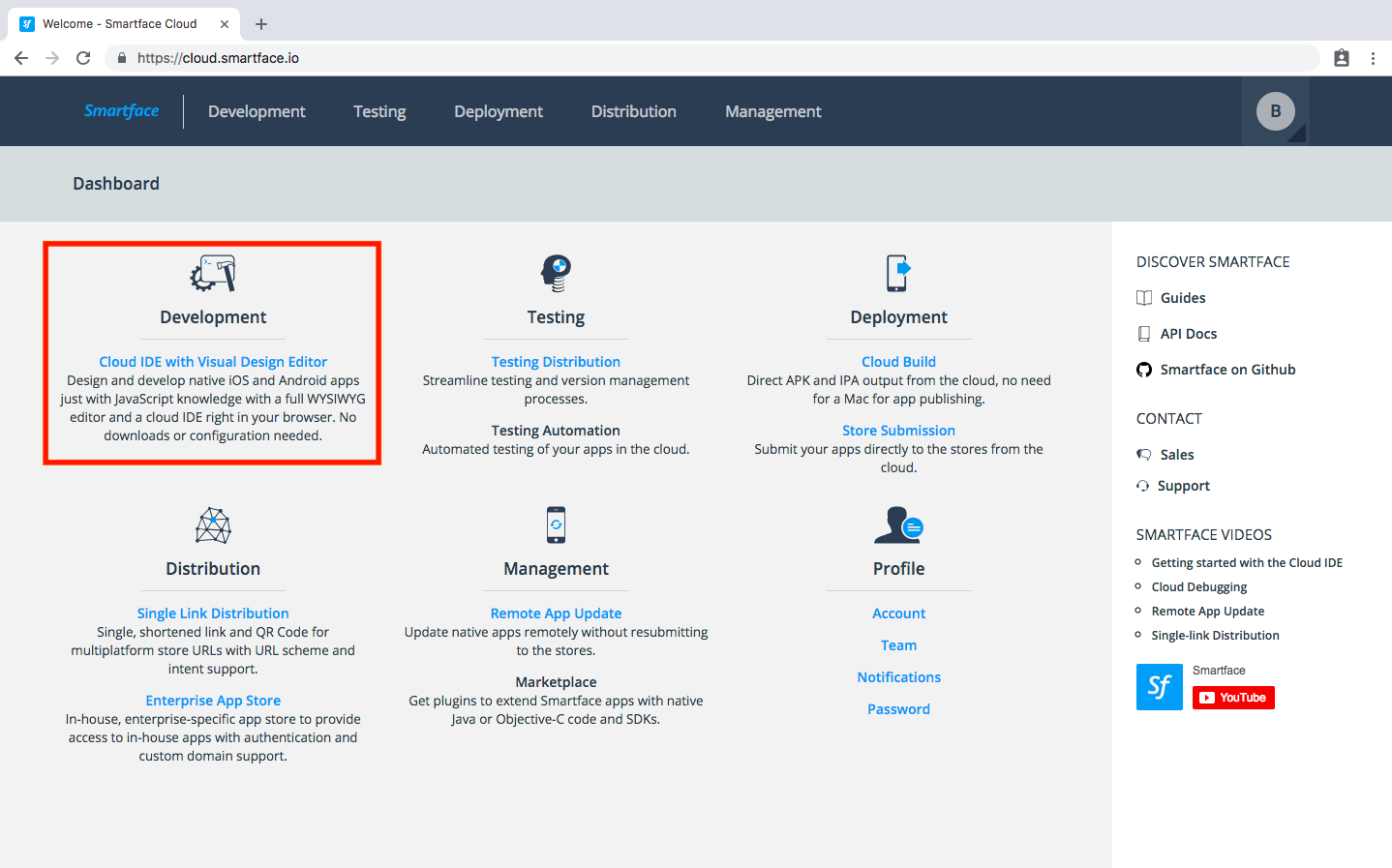1392x868 pixels.
Task: Click the Distribution section heading
Action: point(213,569)
